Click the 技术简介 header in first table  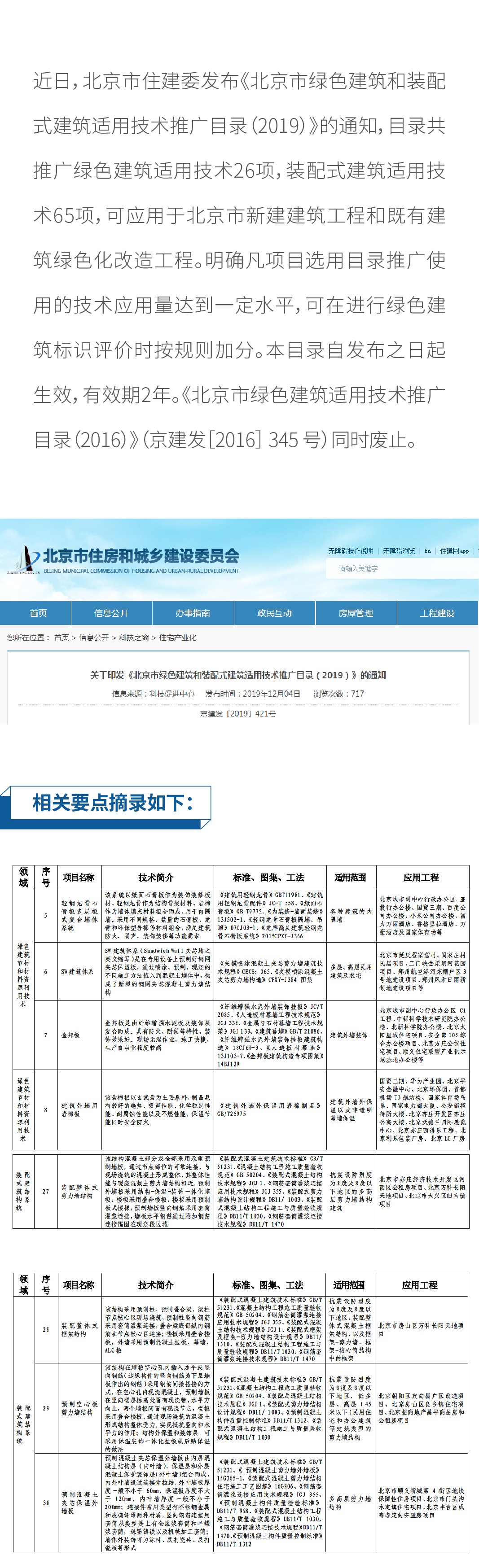156,877
